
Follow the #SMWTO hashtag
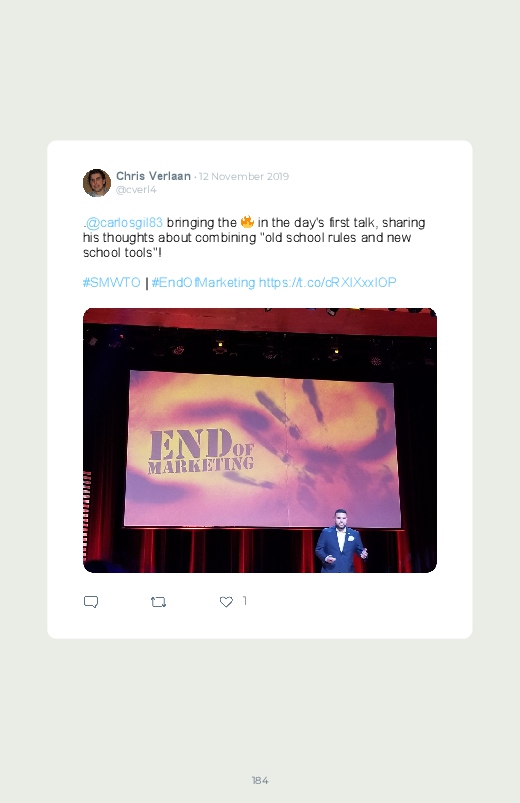pos(111,283)
